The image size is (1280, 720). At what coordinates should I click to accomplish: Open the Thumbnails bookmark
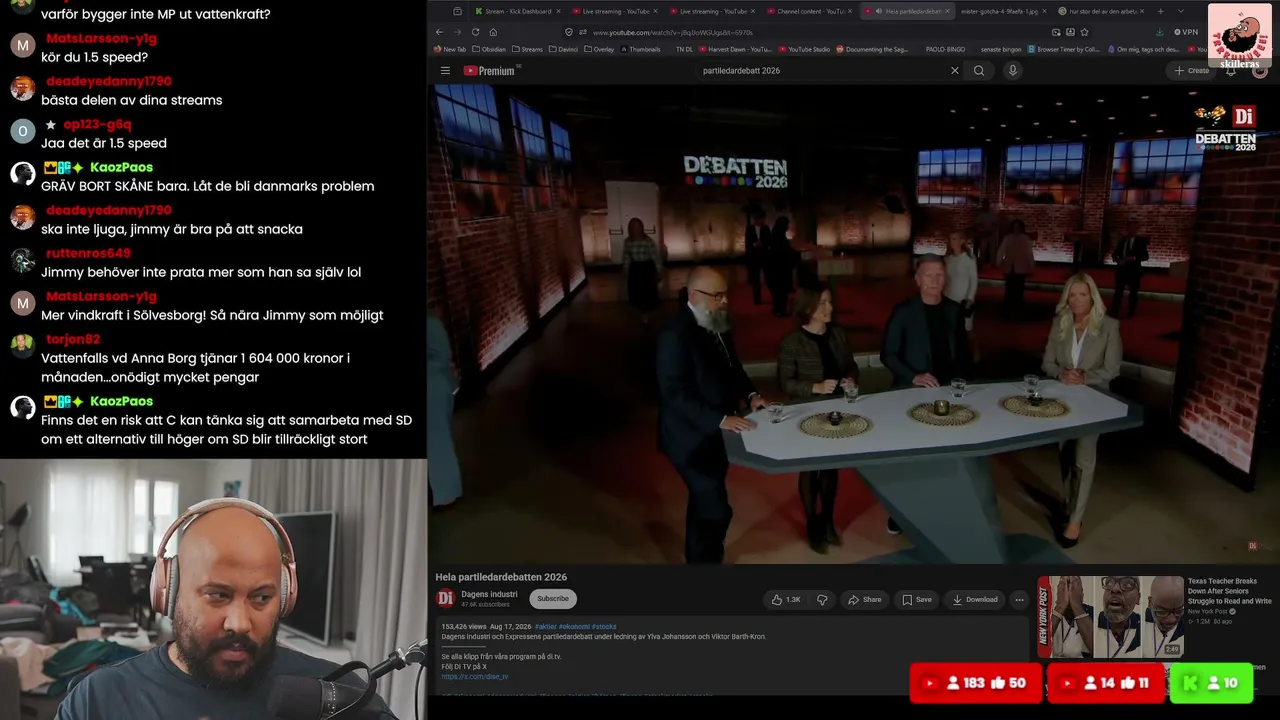pos(640,49)
